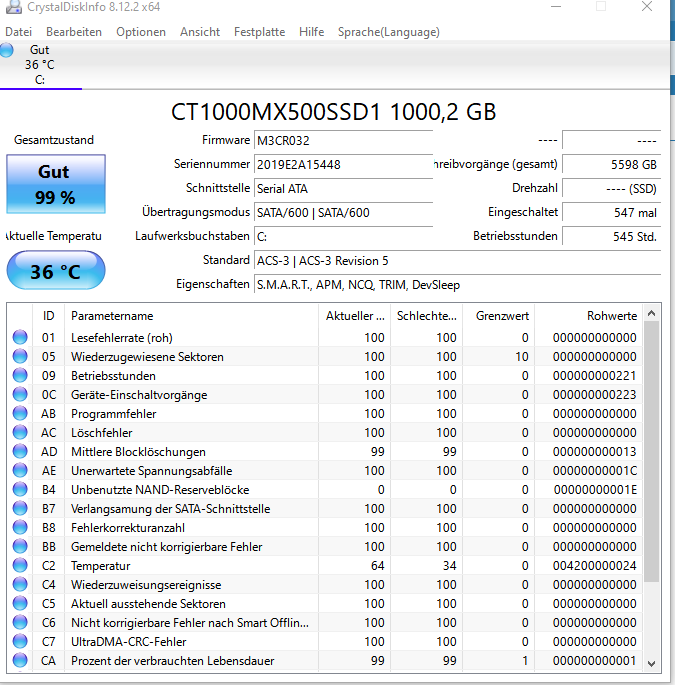Click the SMART list vertical scrollbar thumb
The width and height of the screenshot is (675, 685).
[651, 452]
